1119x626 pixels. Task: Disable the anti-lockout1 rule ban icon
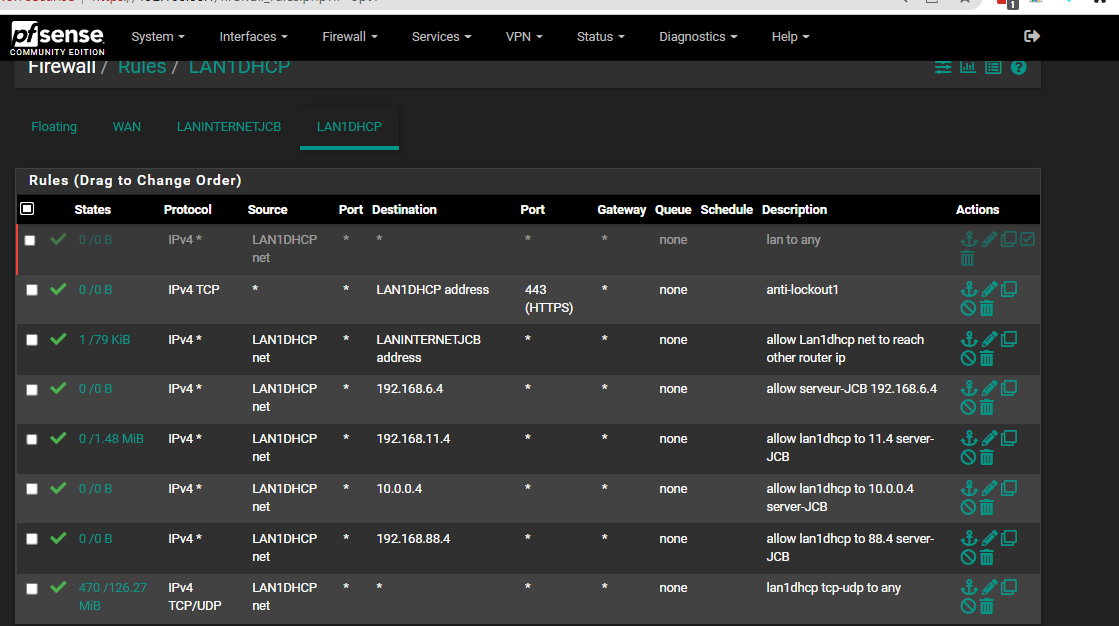point(968,308)
